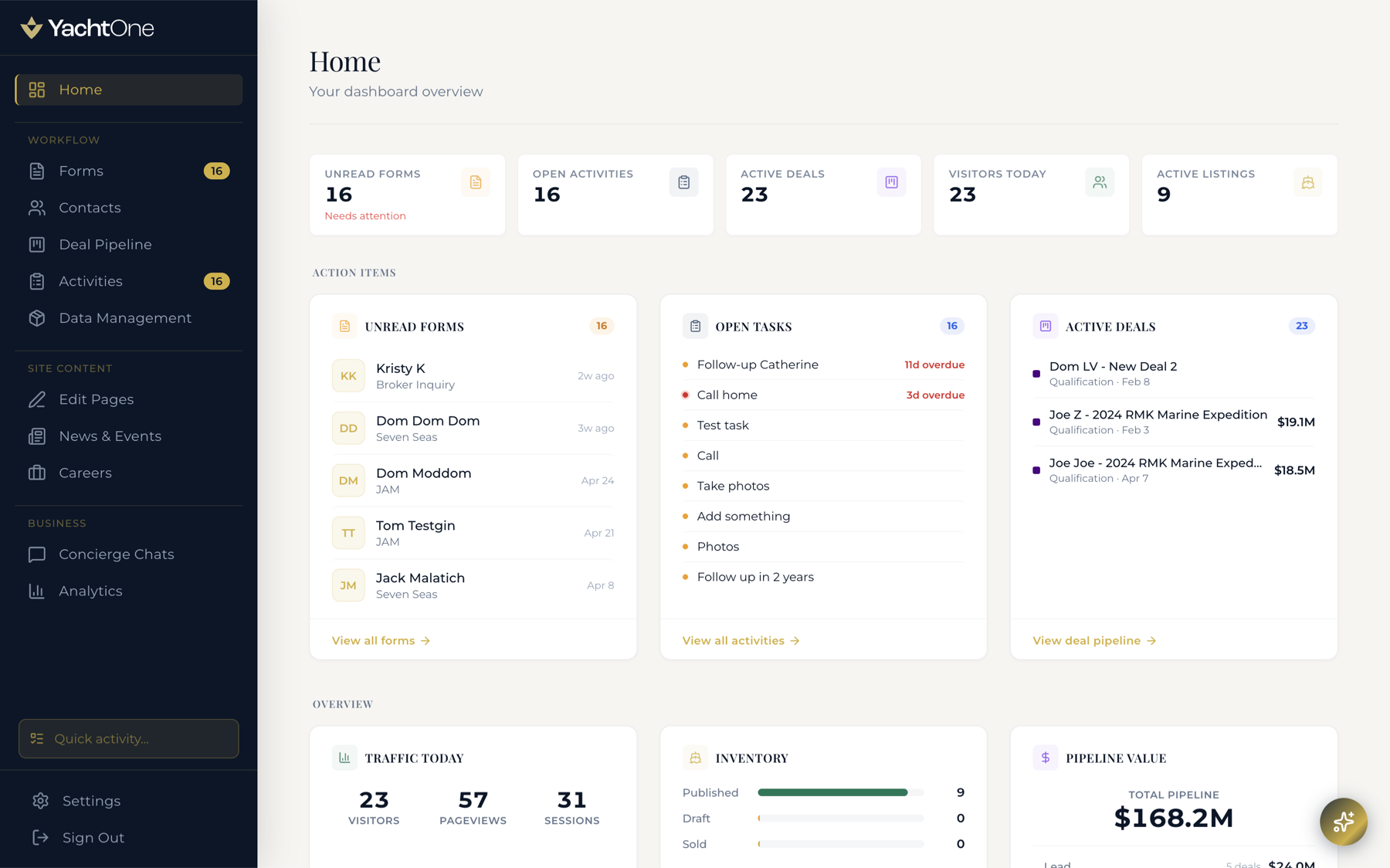The image size is (1390, 868).
Task: Click the Home grid icon in sidebar
Action: (x=37, y=90)
